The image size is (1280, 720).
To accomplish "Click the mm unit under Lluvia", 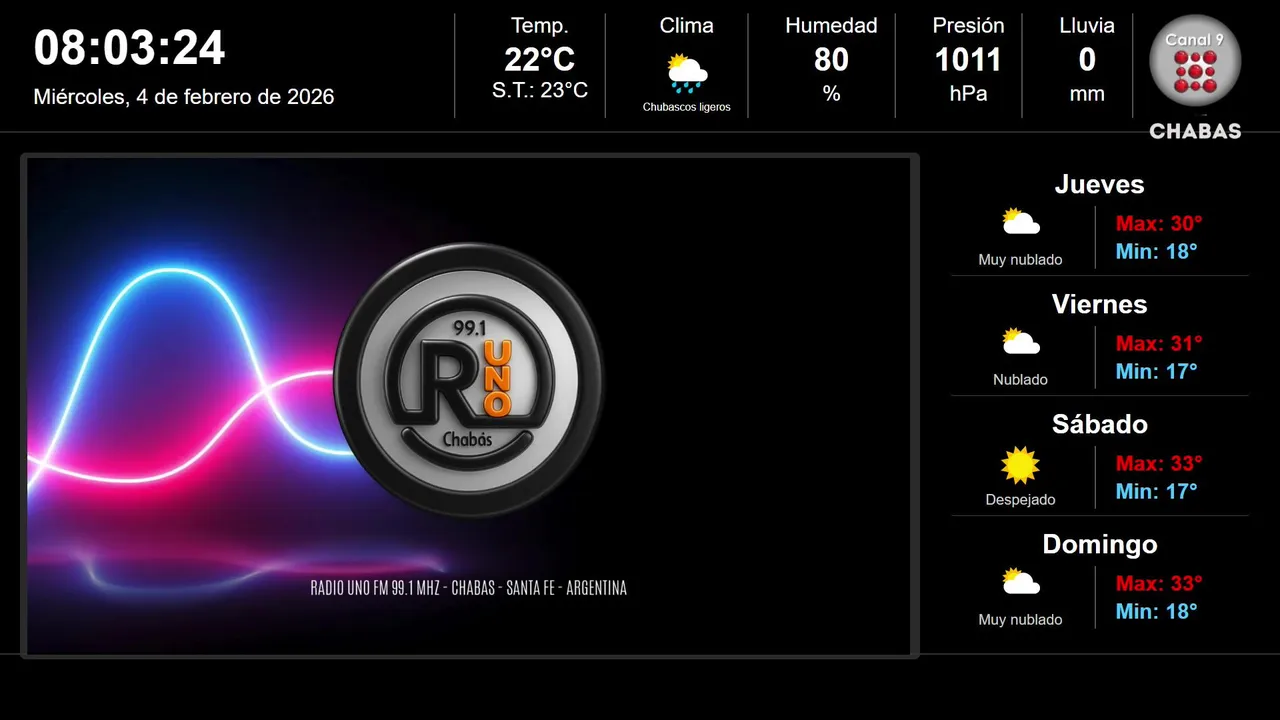I will 1087,94.
